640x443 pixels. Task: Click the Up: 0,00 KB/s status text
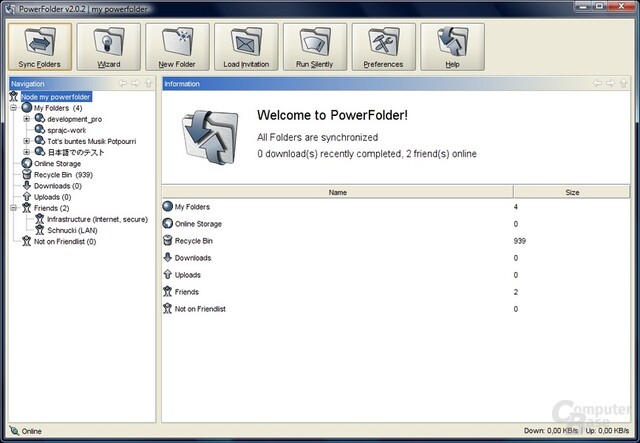point(607,431)
